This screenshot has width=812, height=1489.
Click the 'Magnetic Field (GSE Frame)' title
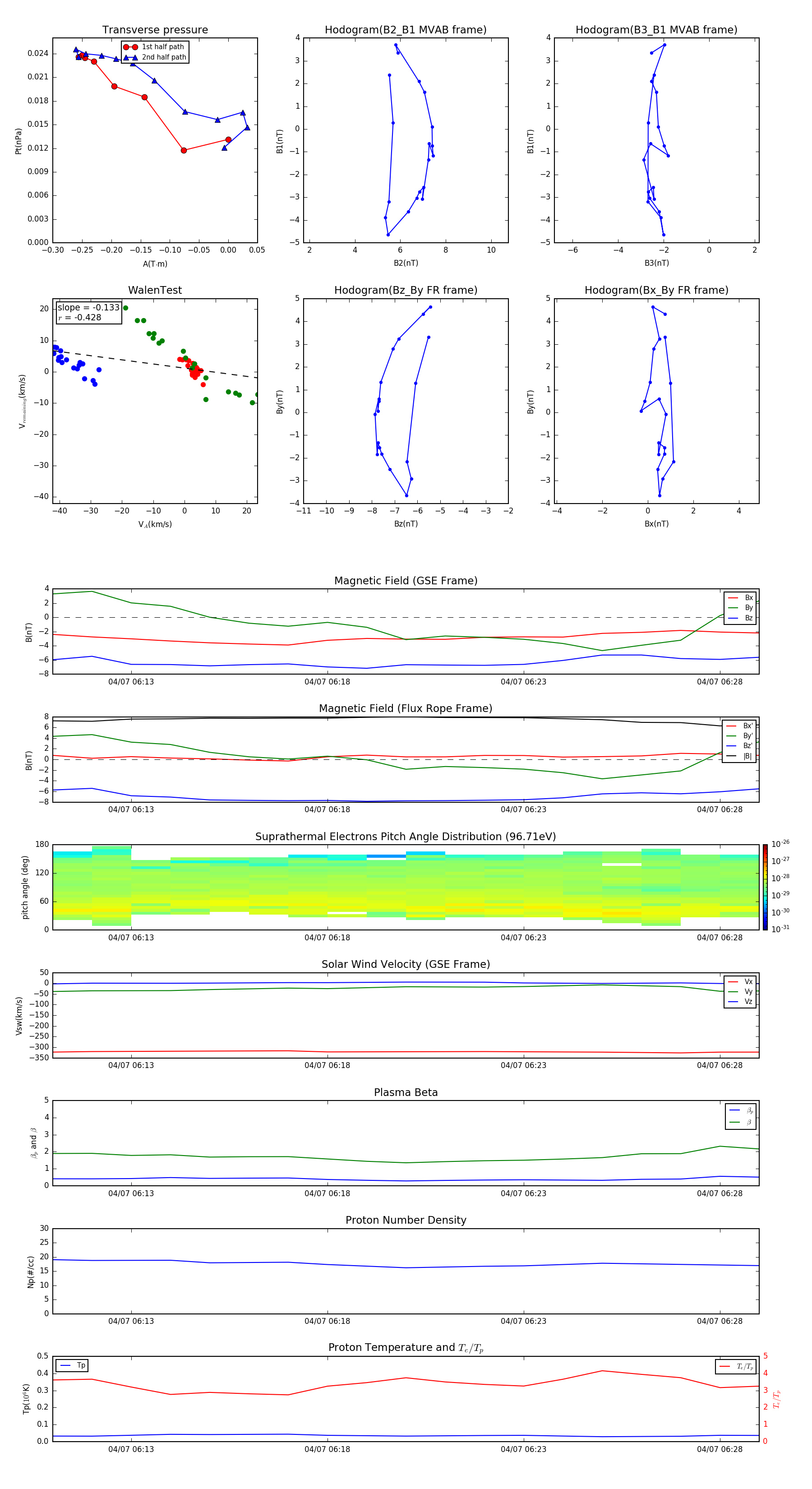pos(406,581)
